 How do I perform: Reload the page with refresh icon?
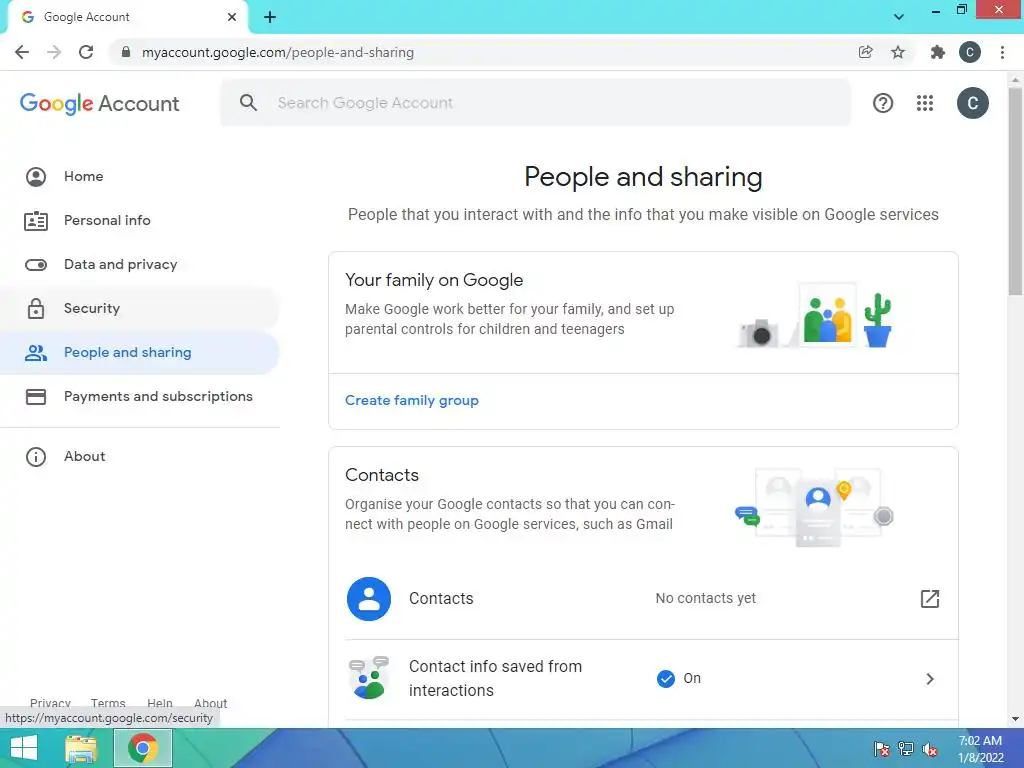[x=86, y=52]
